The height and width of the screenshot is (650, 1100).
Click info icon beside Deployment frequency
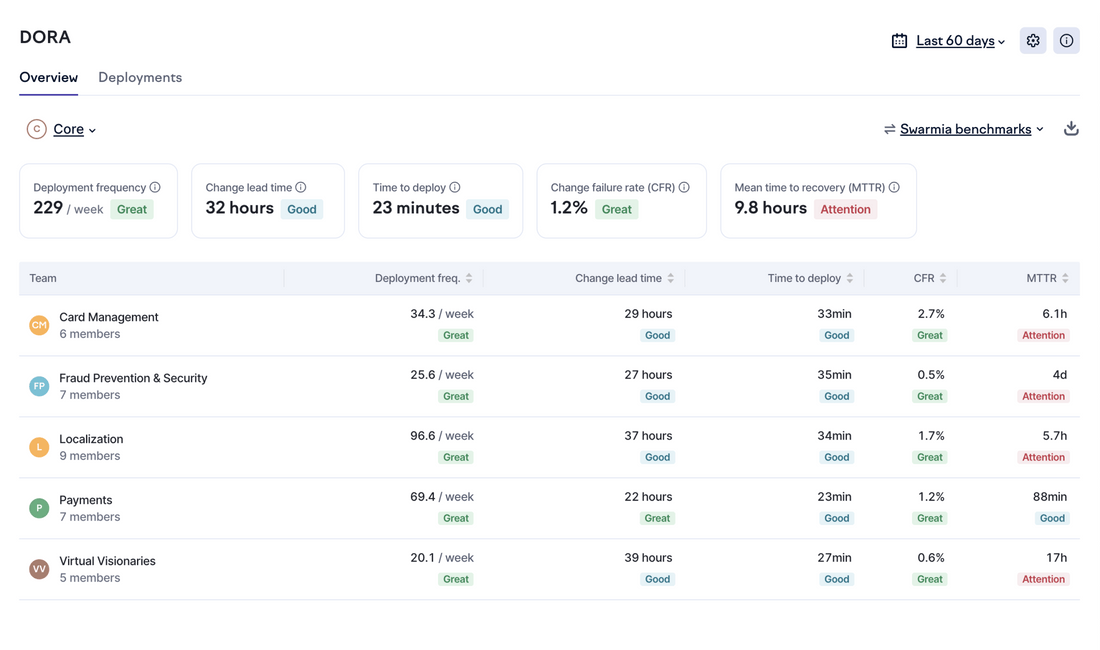155,187
